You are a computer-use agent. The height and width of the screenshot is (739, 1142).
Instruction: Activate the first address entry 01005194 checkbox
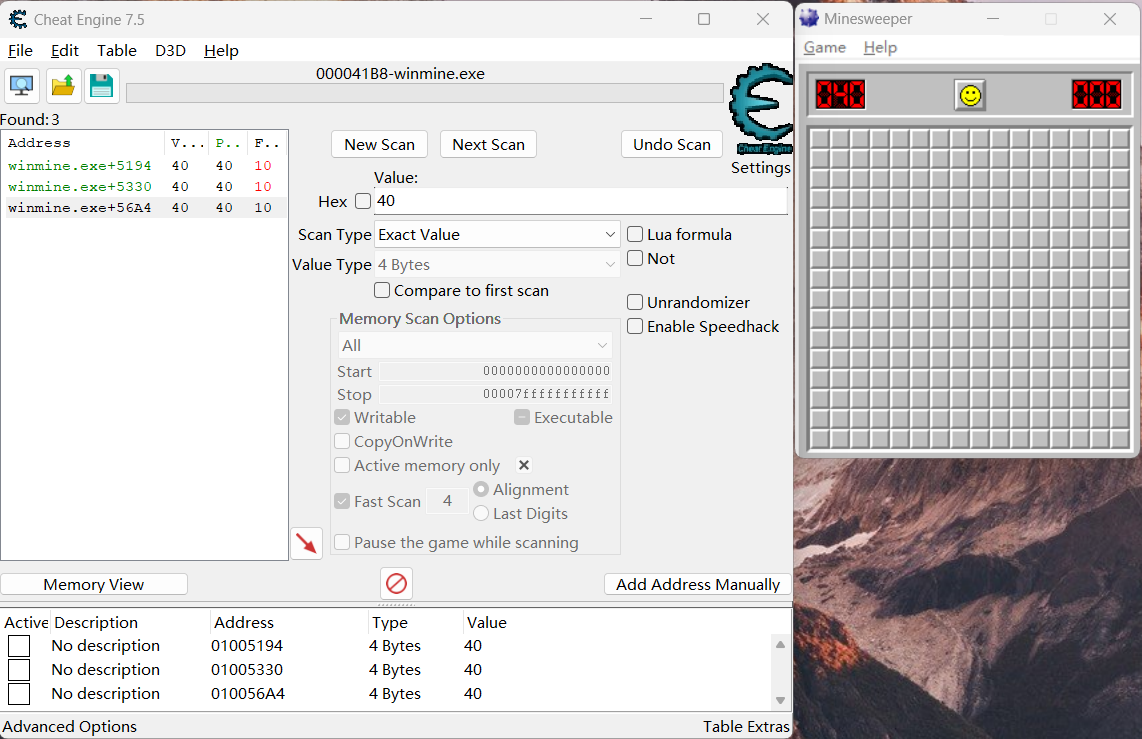point(19,646)
